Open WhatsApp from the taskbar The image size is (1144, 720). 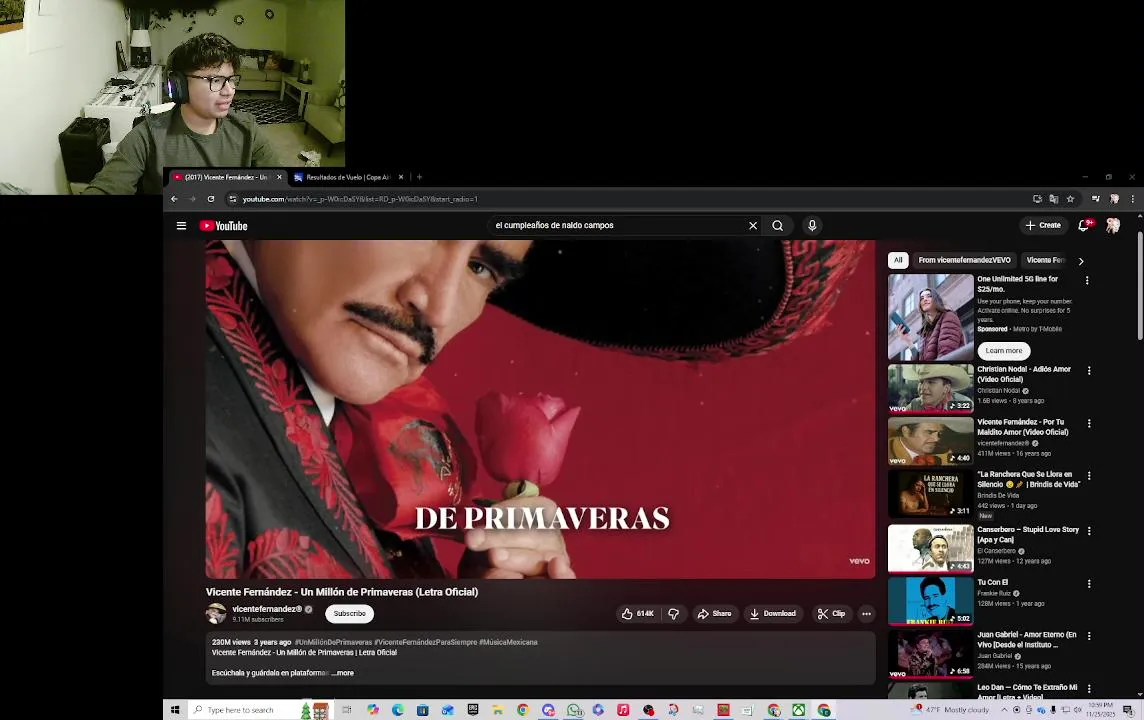[574, 710]
